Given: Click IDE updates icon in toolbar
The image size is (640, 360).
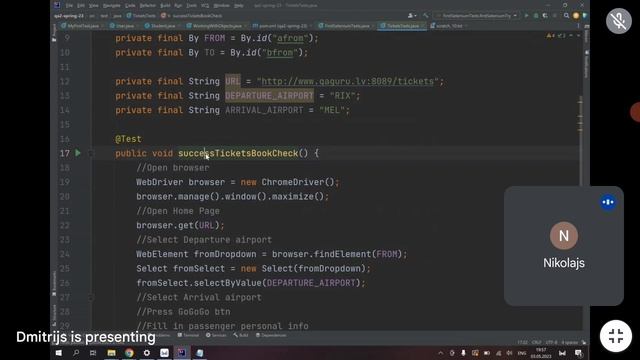Looking at the screenshot, I should (576, 16).
